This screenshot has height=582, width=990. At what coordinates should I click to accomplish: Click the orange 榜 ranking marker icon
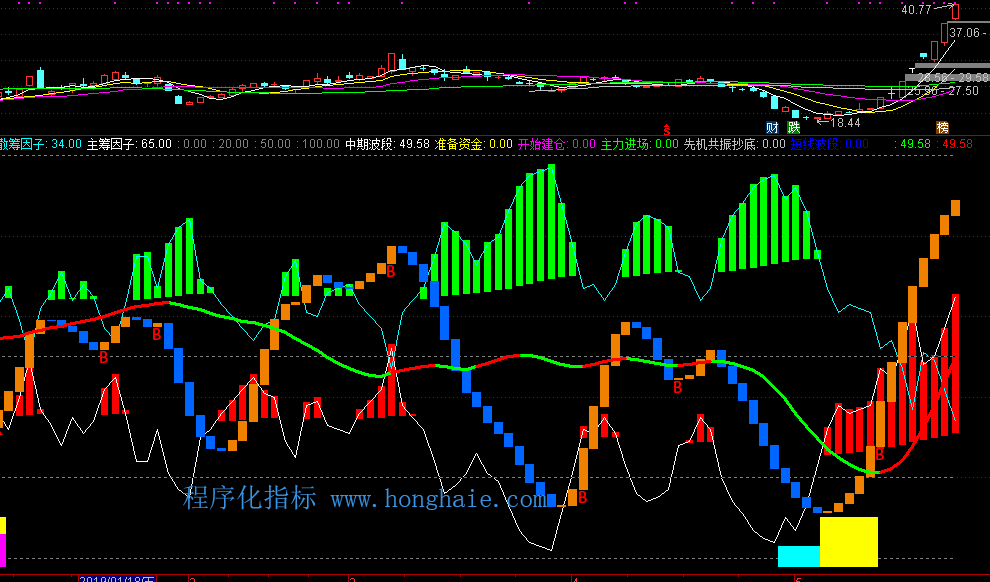(942, 127)
